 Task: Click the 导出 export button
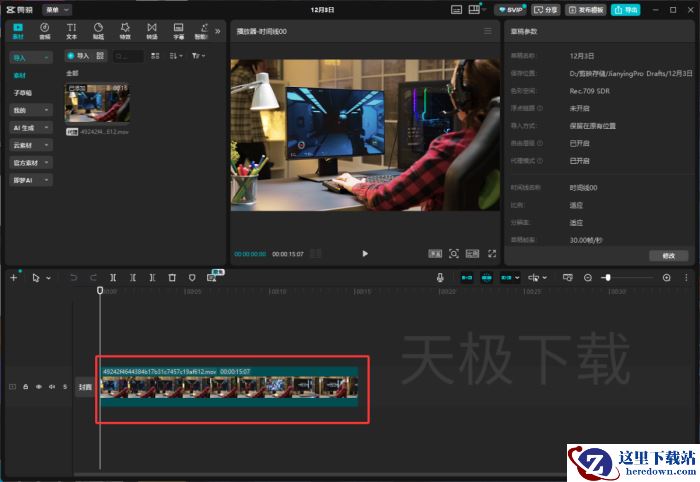[625, 10]
